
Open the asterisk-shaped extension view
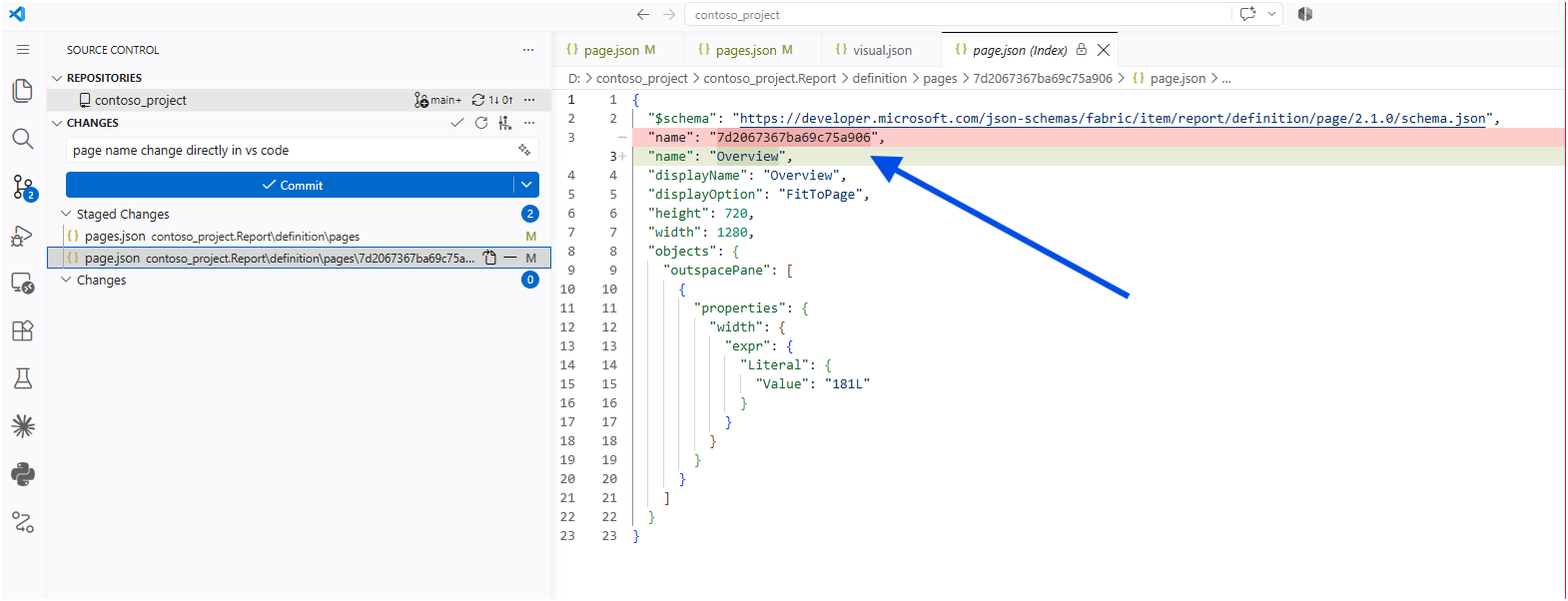tap(23, 426)
